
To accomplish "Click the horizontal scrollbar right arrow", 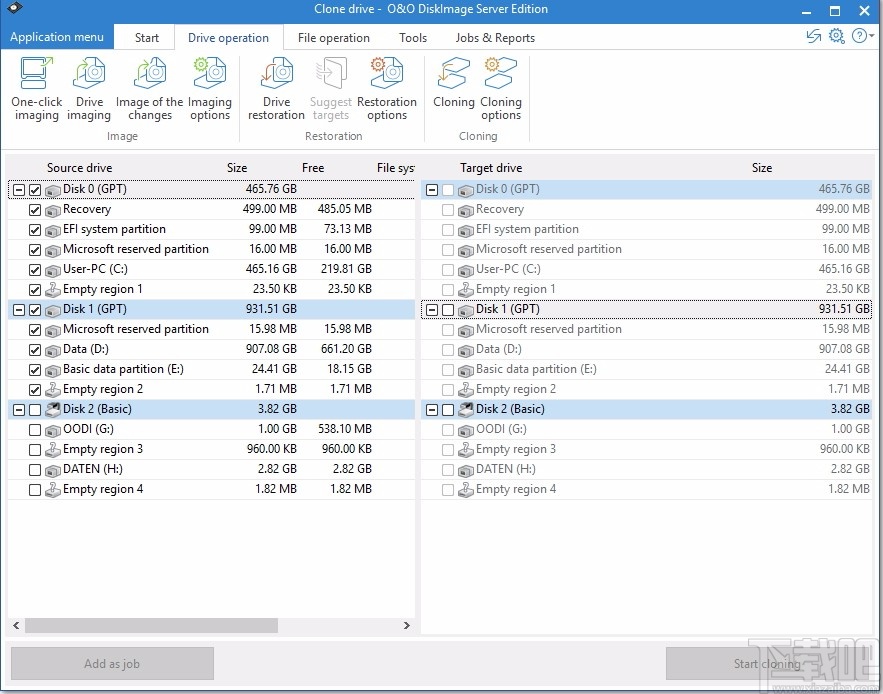I will (x=406, y=625).
